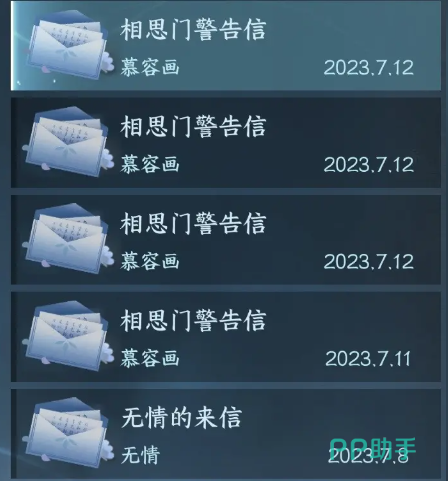The width and height of the screenshot is (448, 481).
Task: Click the envelope icon of the highlighted mail
Action: point(68,45)
